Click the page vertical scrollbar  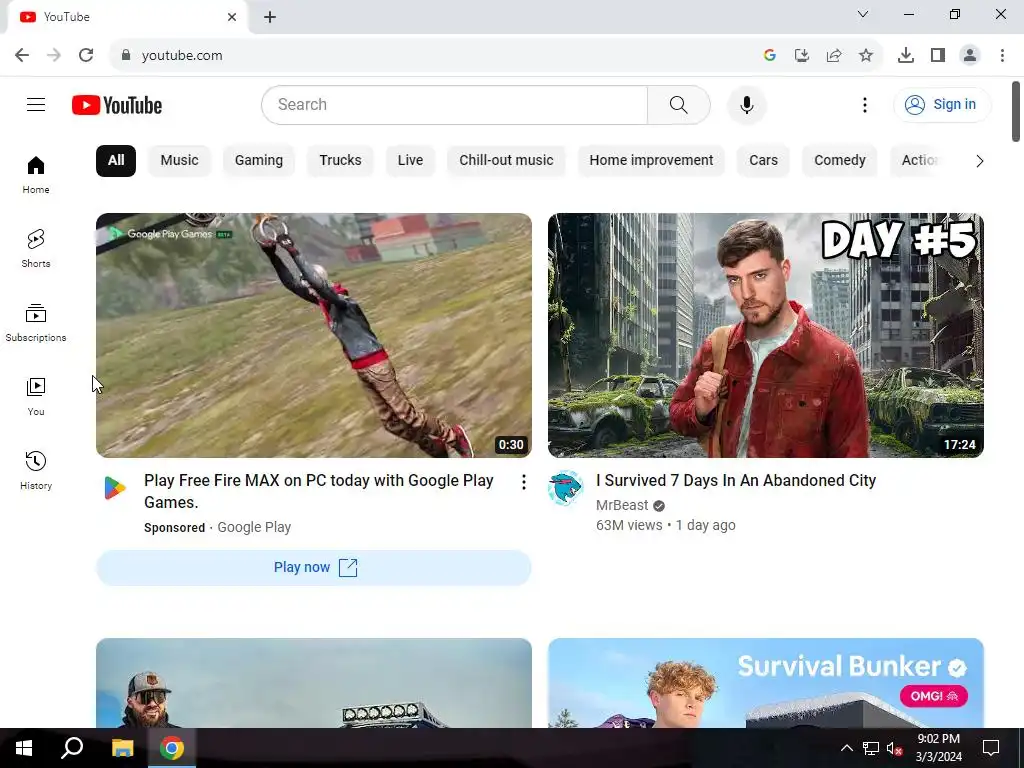pos(1016,111)
